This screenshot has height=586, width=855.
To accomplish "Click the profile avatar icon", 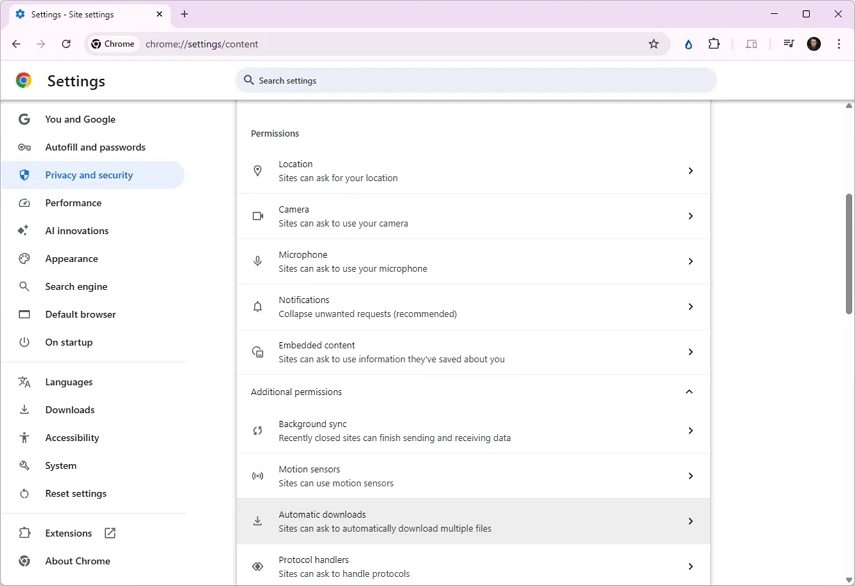I will (813, 44).
